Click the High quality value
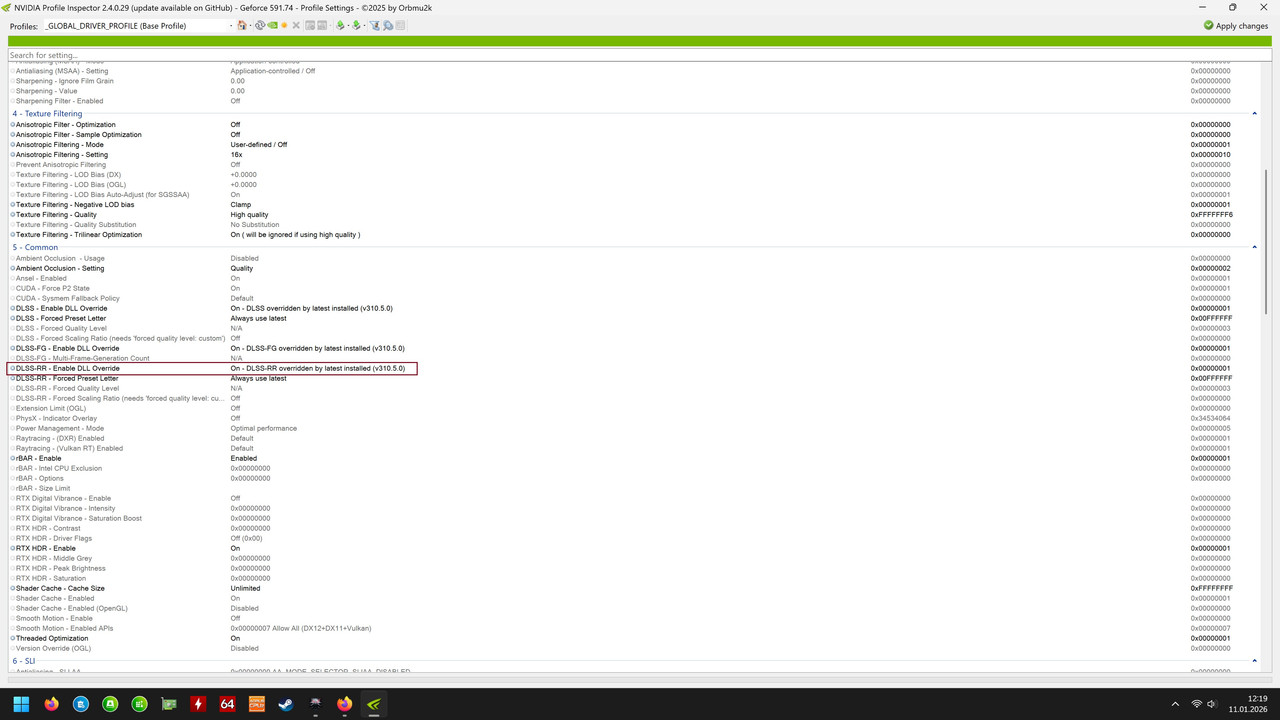The image size is (1280, 720). (x=249, y=215)
